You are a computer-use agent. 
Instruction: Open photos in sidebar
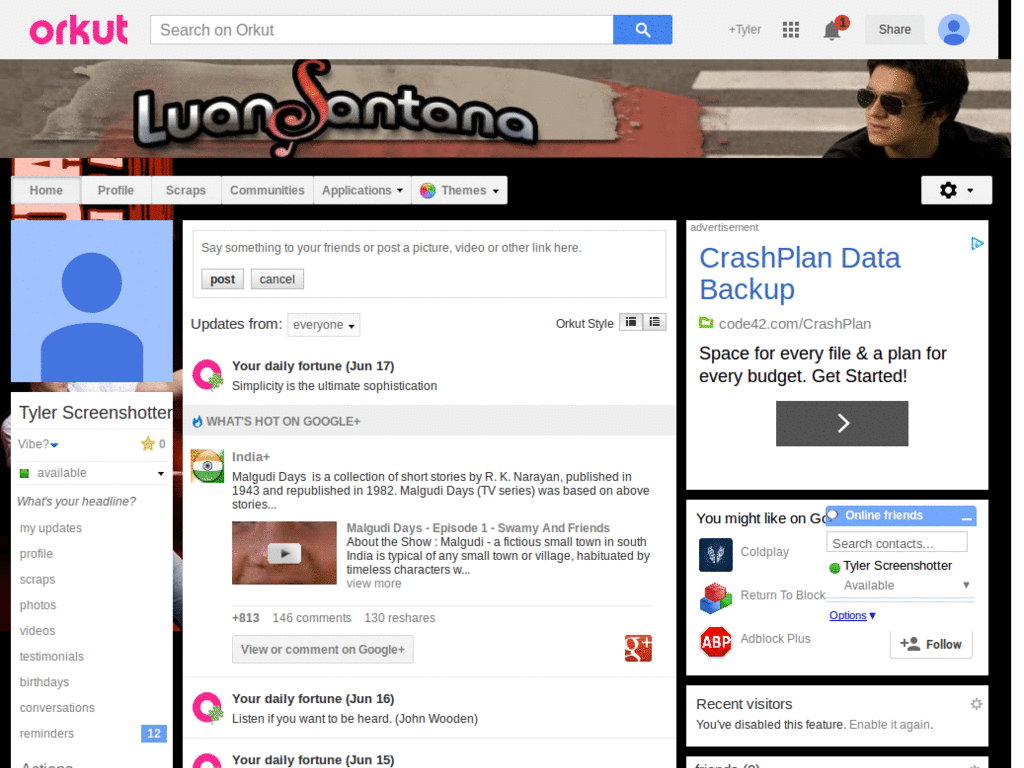pyautogui.click(x=38, y=605)
